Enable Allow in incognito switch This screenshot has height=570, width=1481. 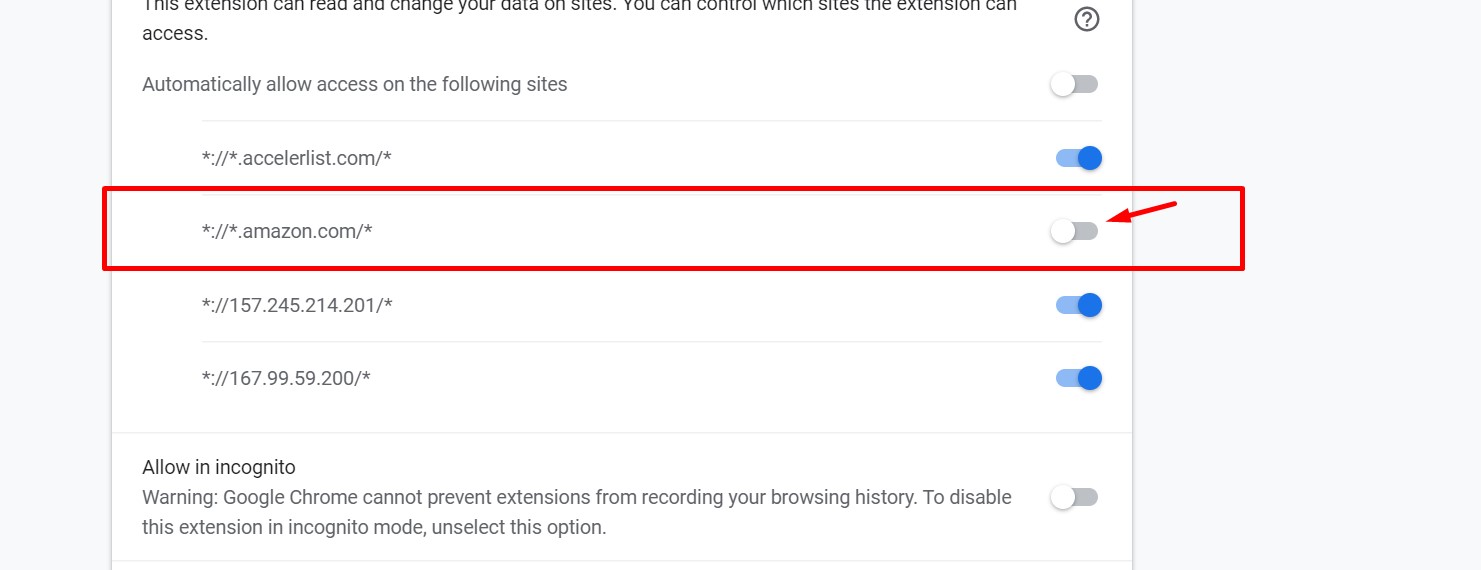(x=1075, y=497)
